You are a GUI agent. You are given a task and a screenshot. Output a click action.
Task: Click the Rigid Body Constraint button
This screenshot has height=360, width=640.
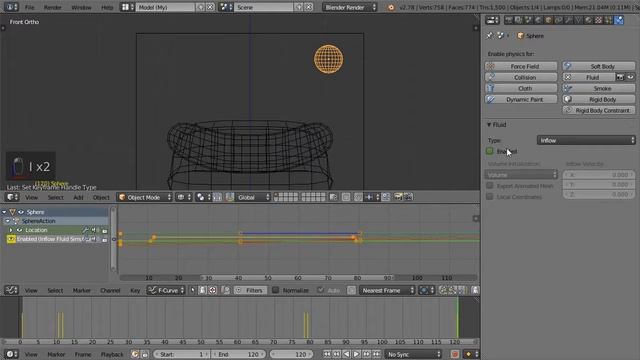pyautogui.click(x=599, y=110)
